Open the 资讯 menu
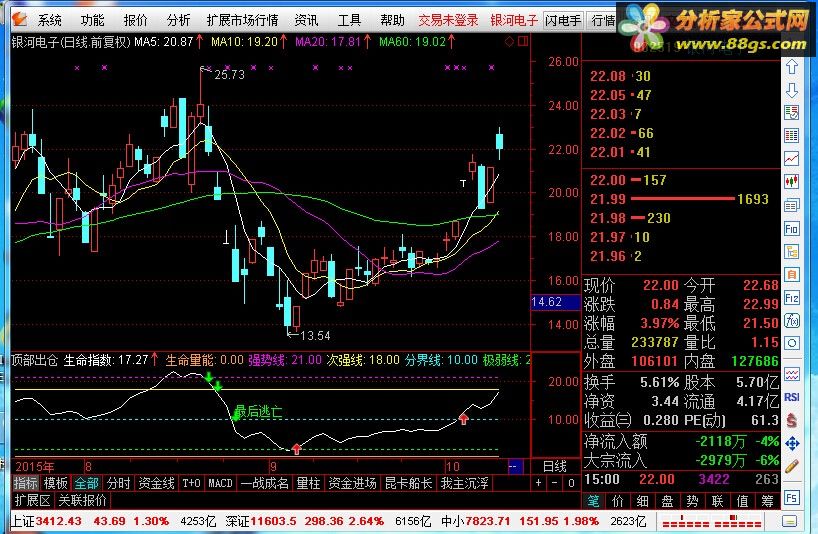The image size is (818, 534). click(x=306, y=20)
